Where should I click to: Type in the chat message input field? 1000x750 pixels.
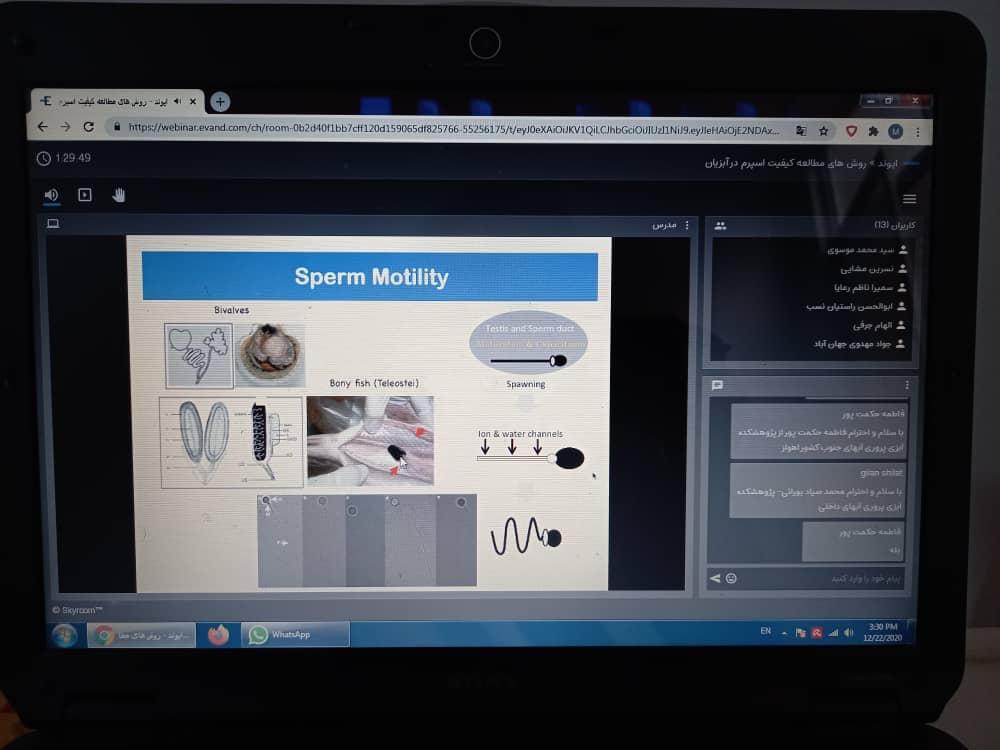(x=820, y=578)
